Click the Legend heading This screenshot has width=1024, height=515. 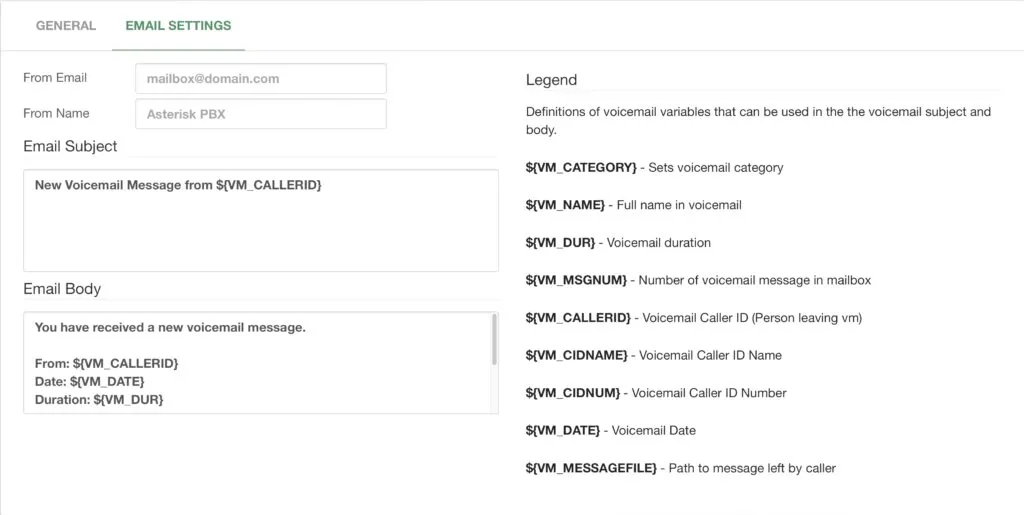pyautogui.click(x=551, y=80)
